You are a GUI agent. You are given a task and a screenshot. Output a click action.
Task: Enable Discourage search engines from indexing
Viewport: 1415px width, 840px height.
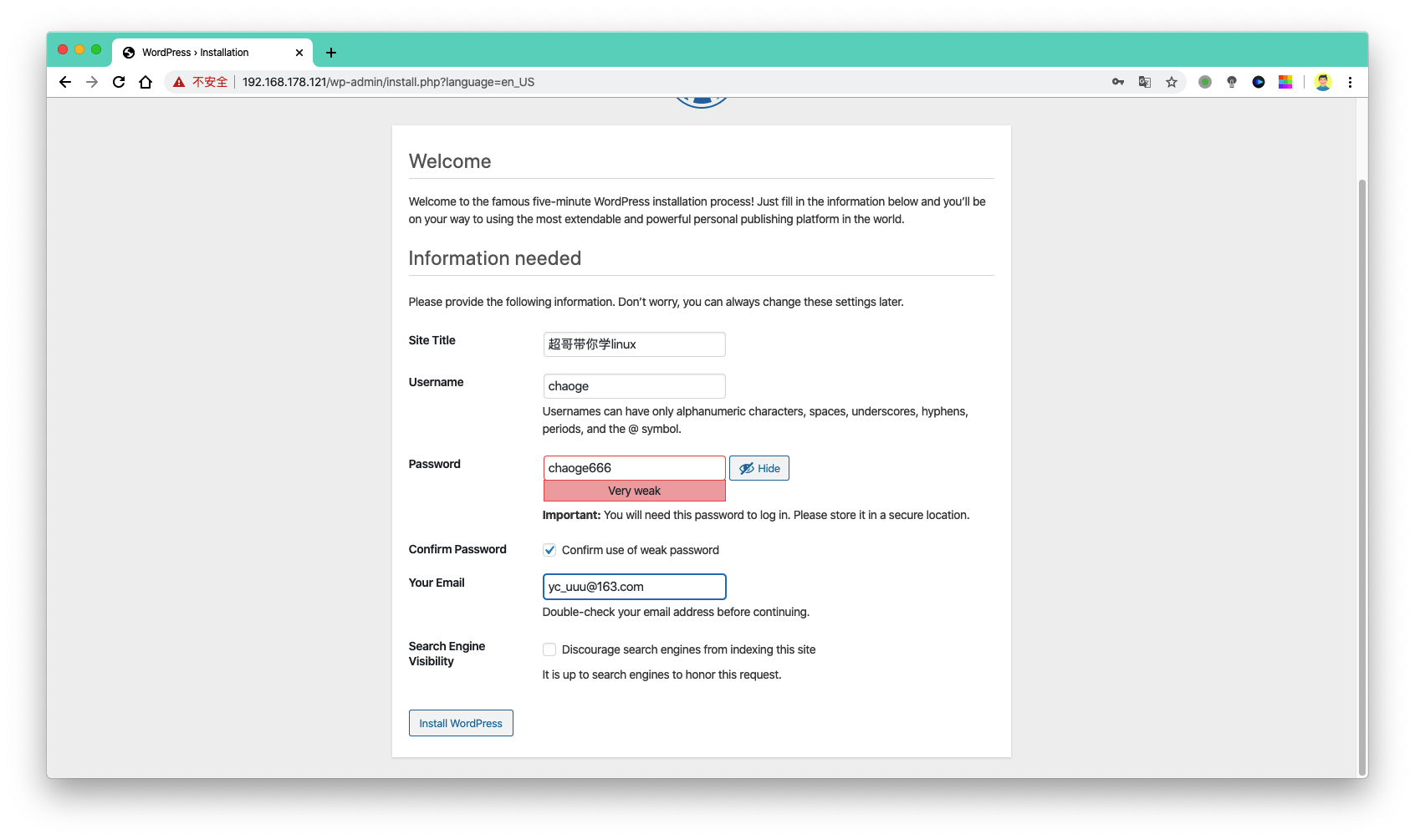coord(549,649)
